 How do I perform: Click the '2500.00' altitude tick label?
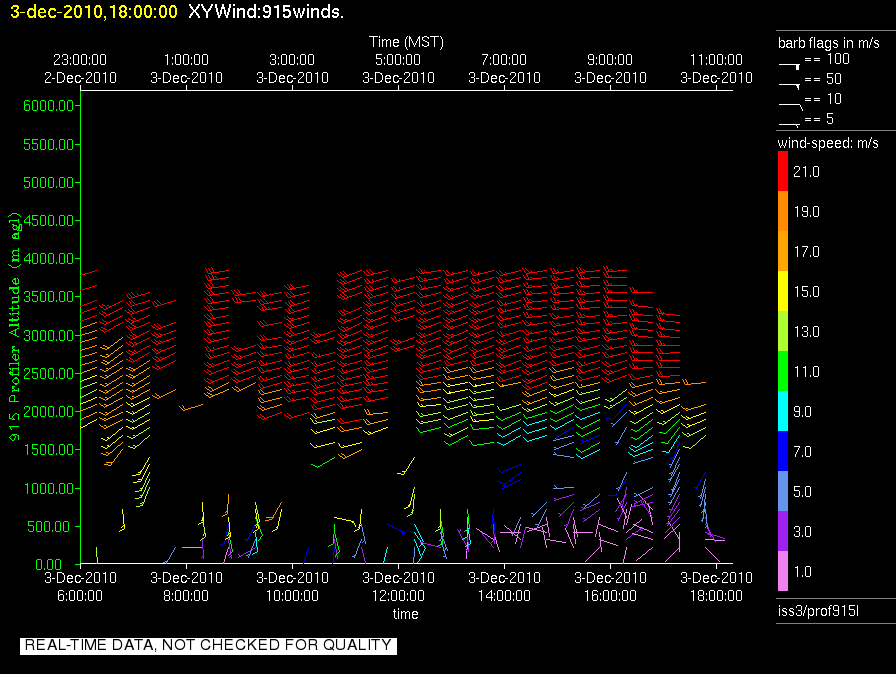click(x=49, y=374)
